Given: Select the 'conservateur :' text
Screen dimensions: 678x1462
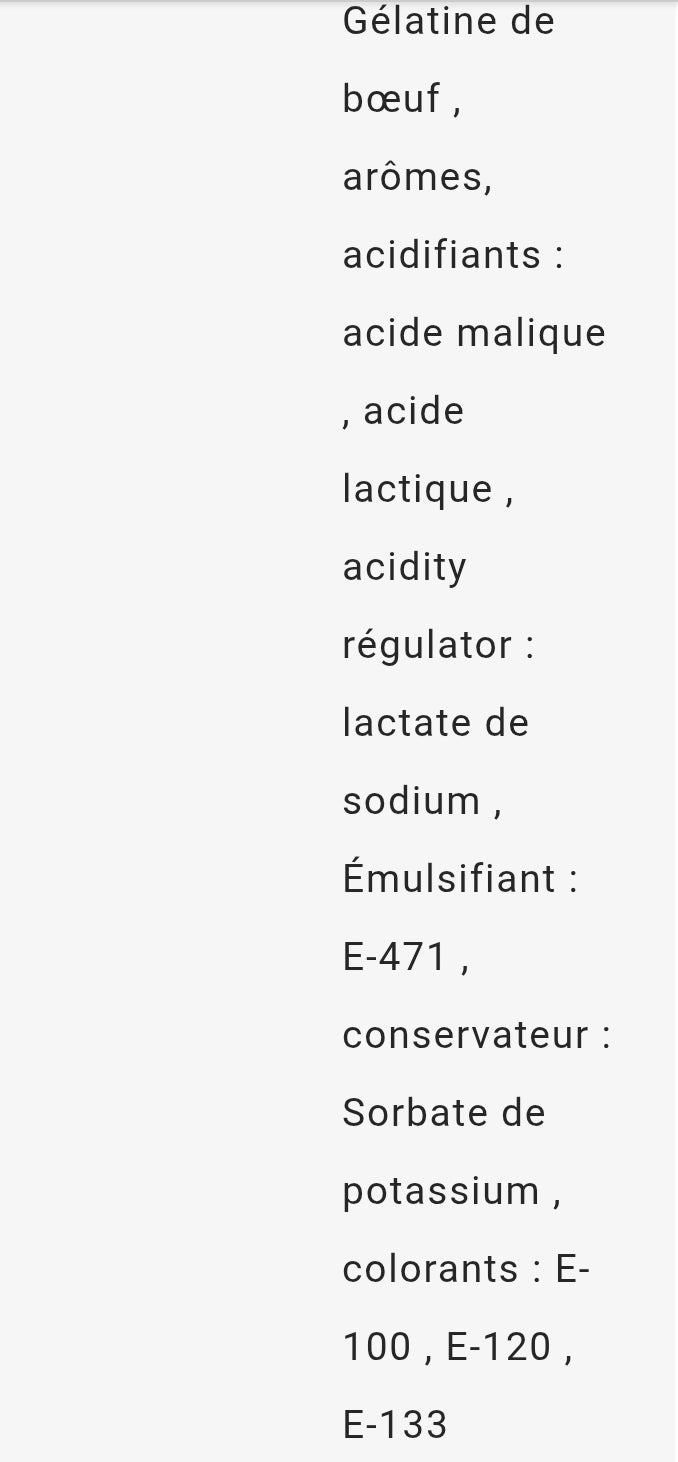Looking at the screenshot, I should click(476, 1035).
